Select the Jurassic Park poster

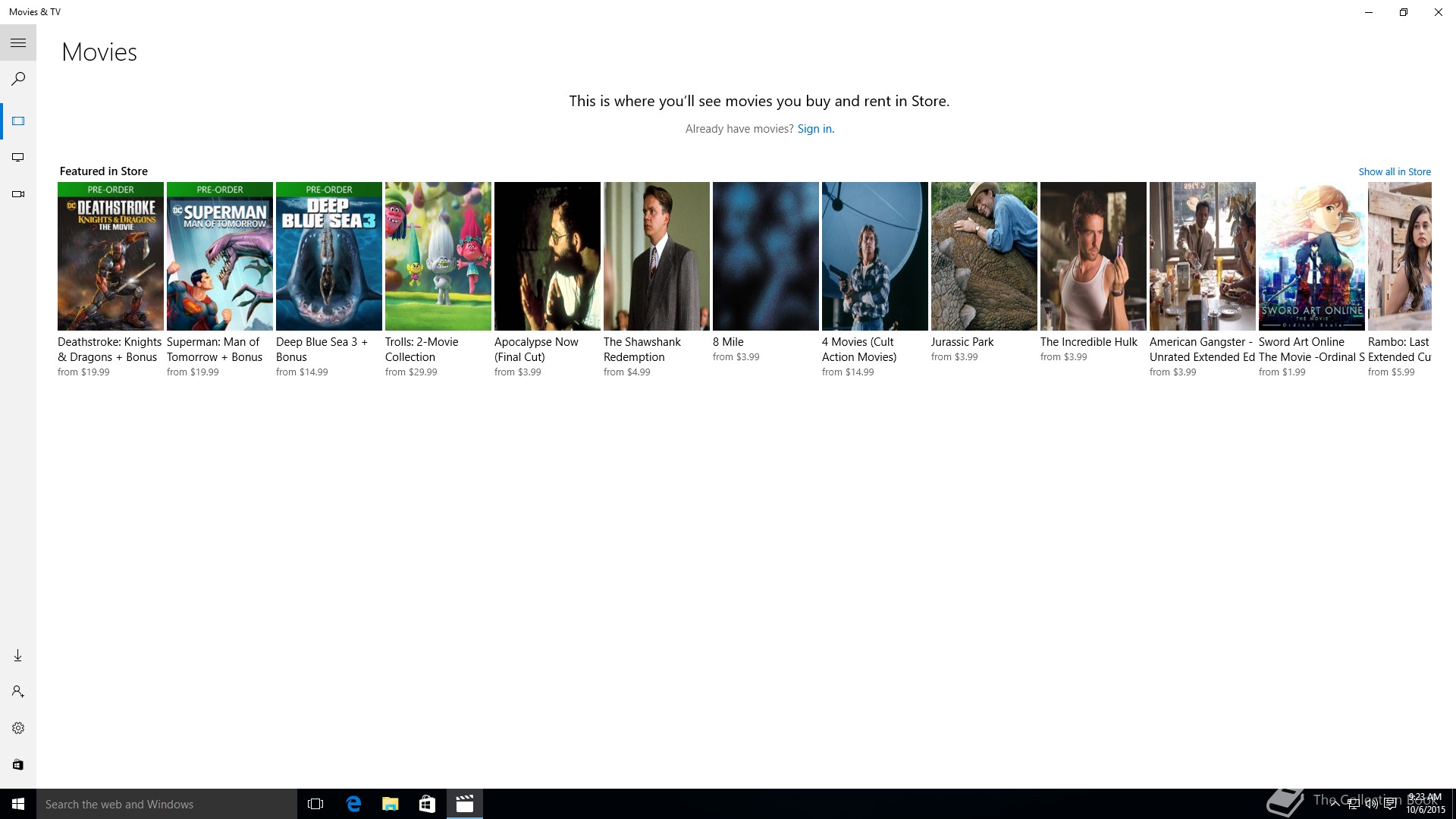click(984, 256)
